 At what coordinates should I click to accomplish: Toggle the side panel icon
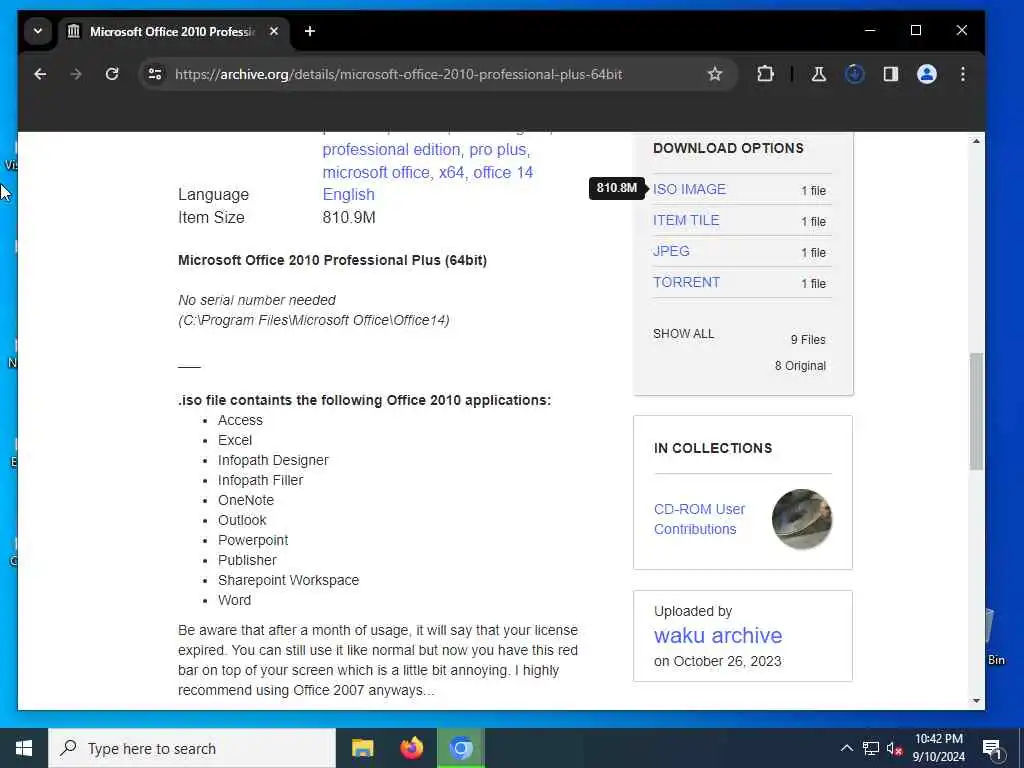(x=891, y=74)
